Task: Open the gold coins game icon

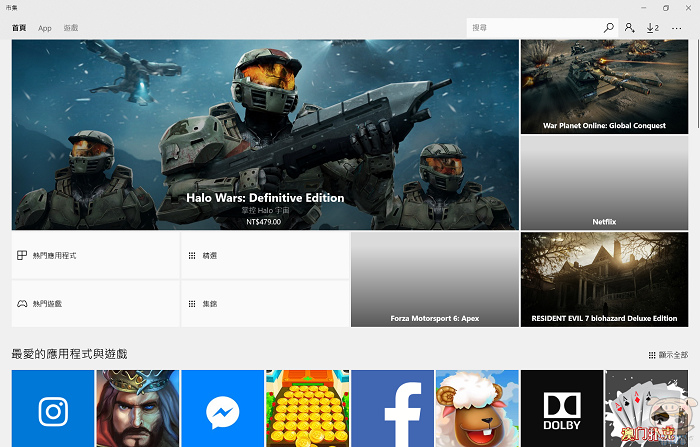Action: [x=308, y=408]
